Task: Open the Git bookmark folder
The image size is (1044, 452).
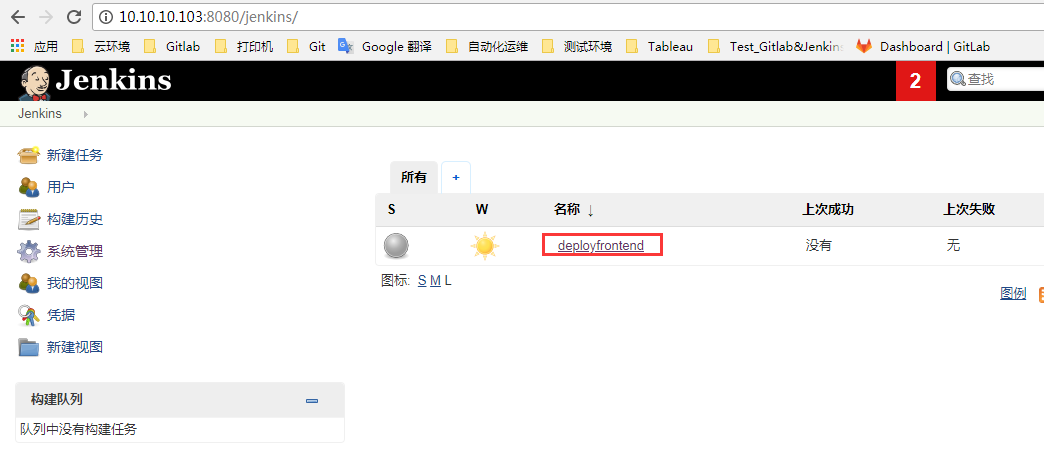Action: click(x=306, y=47)
